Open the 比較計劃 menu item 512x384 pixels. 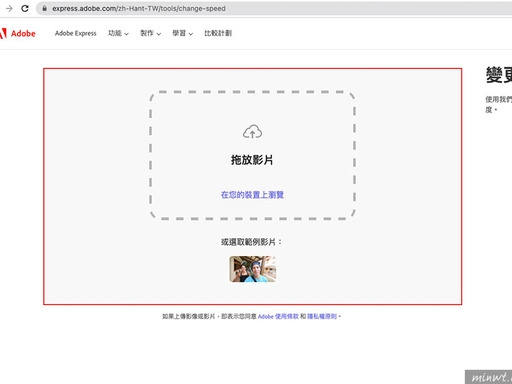tap(218, 33)
